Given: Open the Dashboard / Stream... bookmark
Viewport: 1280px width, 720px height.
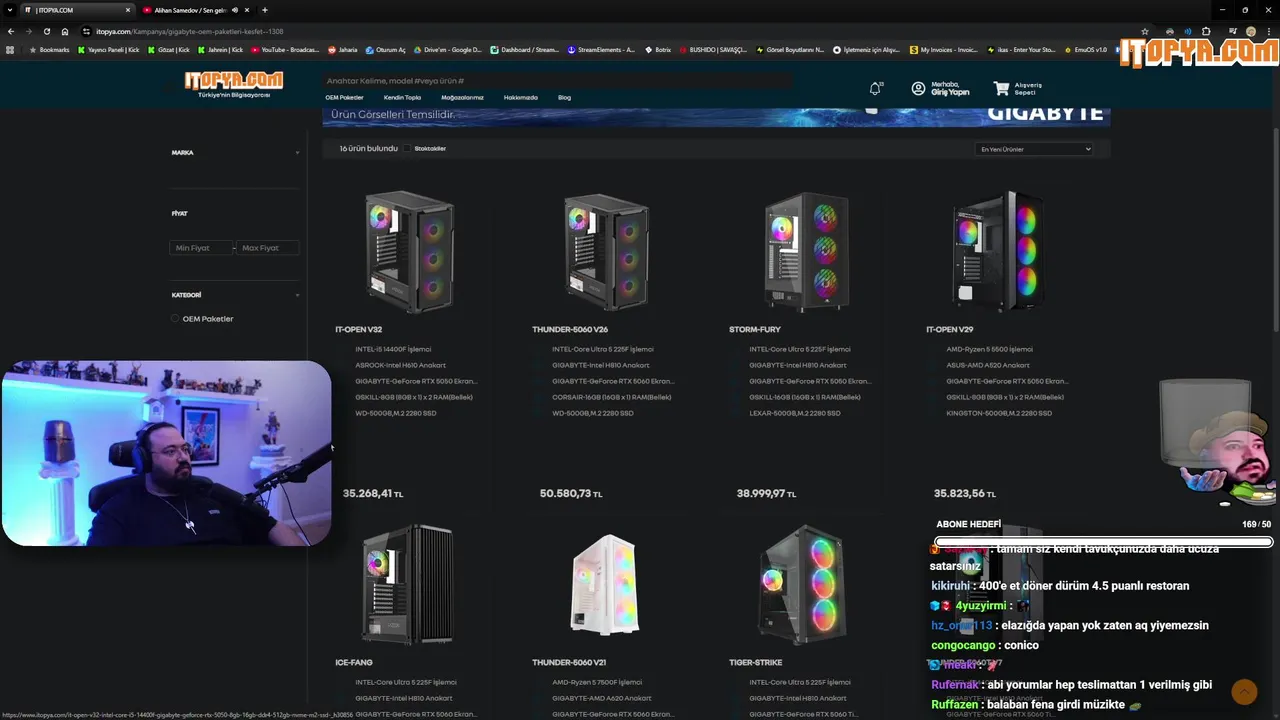Looking at the screenshot, I should (x=524, y=49).
